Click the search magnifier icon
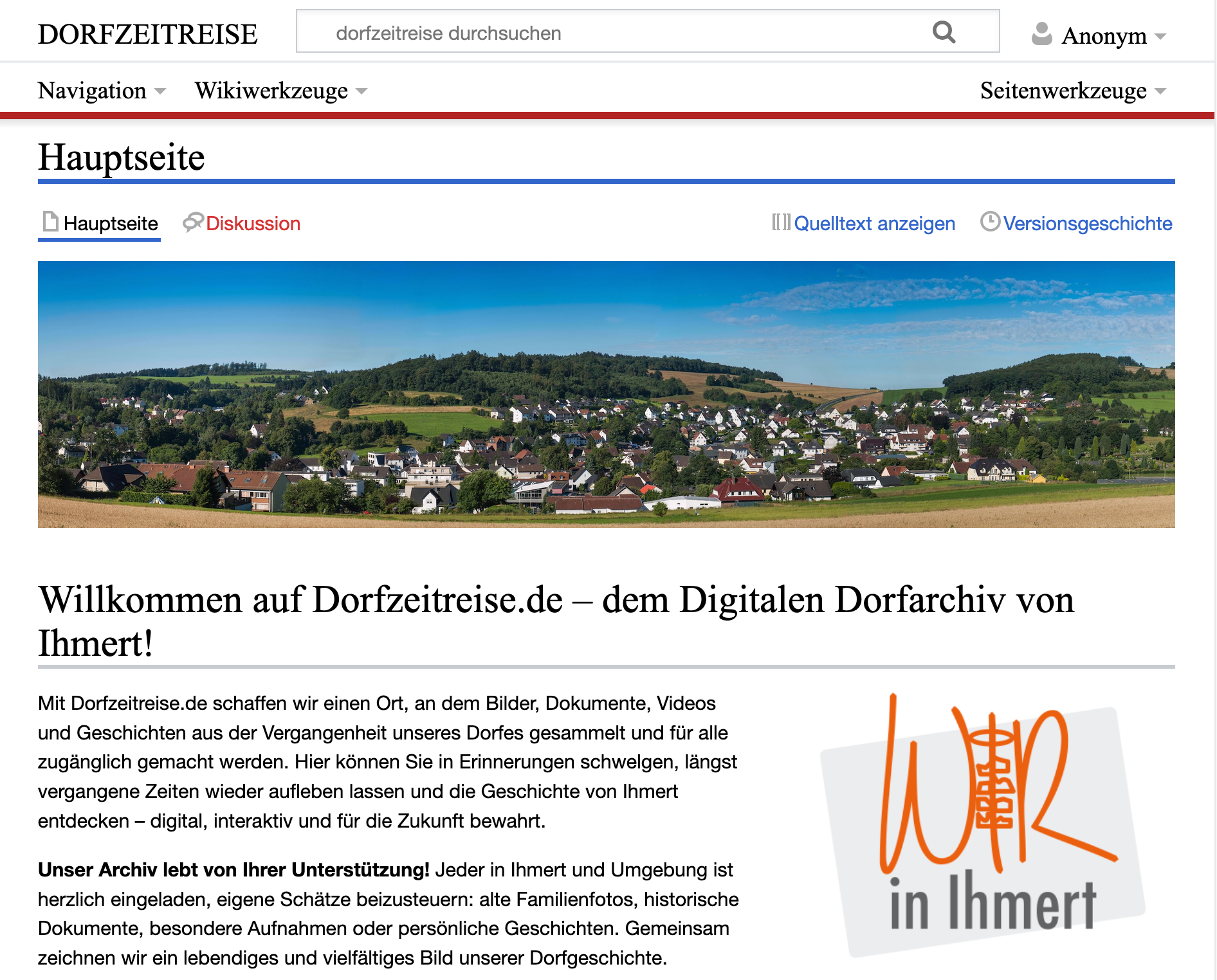This screenshot has width=1217, height=980. point(944,31)
